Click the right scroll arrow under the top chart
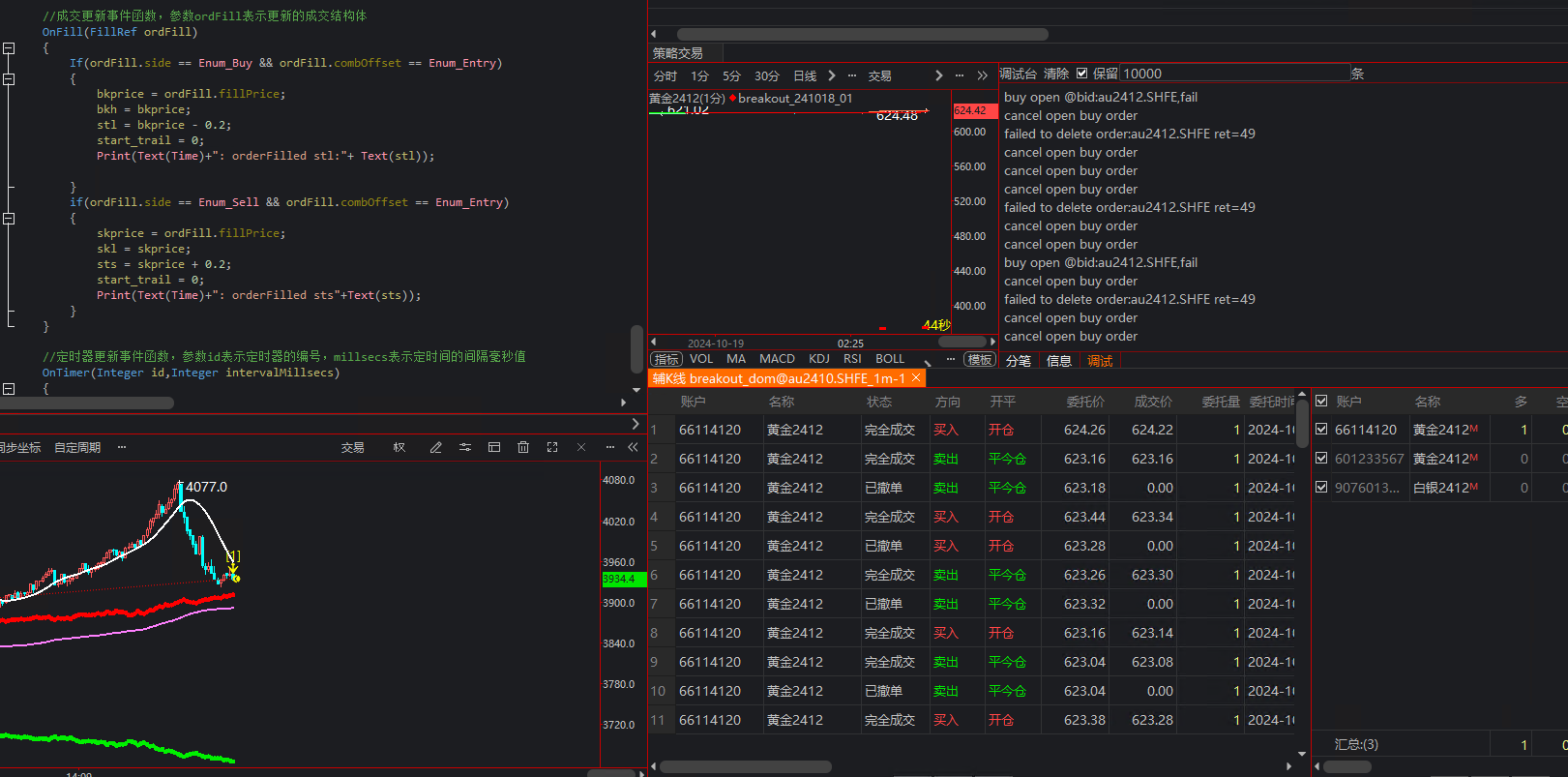 (992, 342)
